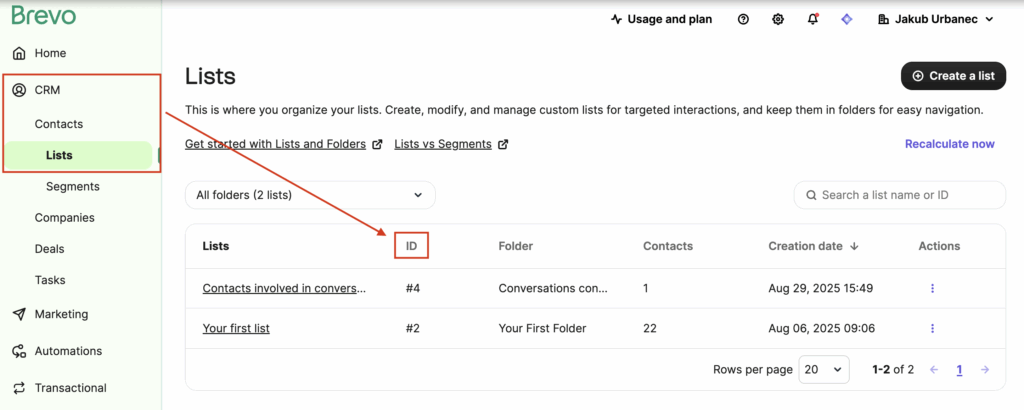Open settings gear icon in top bar

(778, 19)
